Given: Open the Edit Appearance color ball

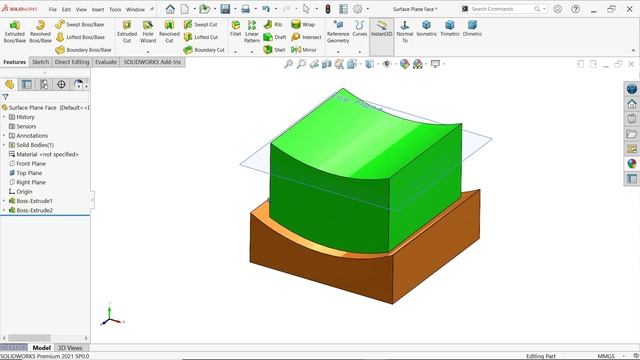Looking at the screenshot, I should click(404, 64).
